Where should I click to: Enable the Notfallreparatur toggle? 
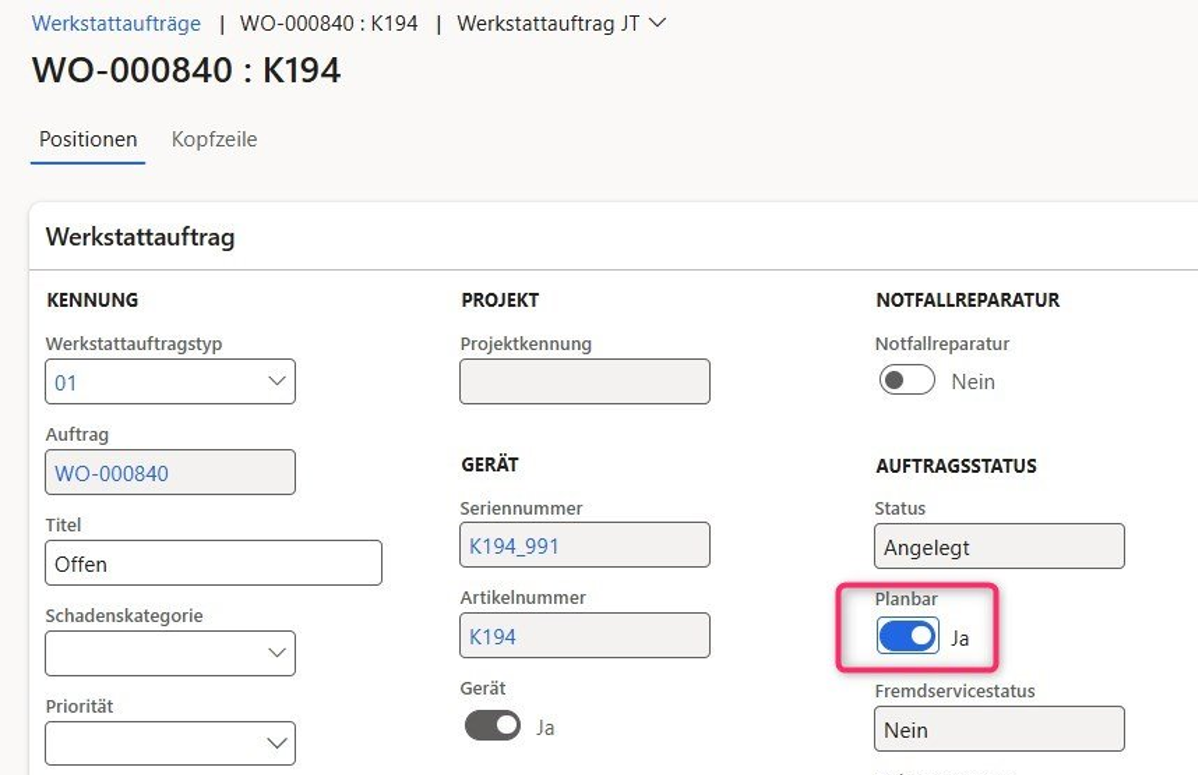(x=906, y=380)
